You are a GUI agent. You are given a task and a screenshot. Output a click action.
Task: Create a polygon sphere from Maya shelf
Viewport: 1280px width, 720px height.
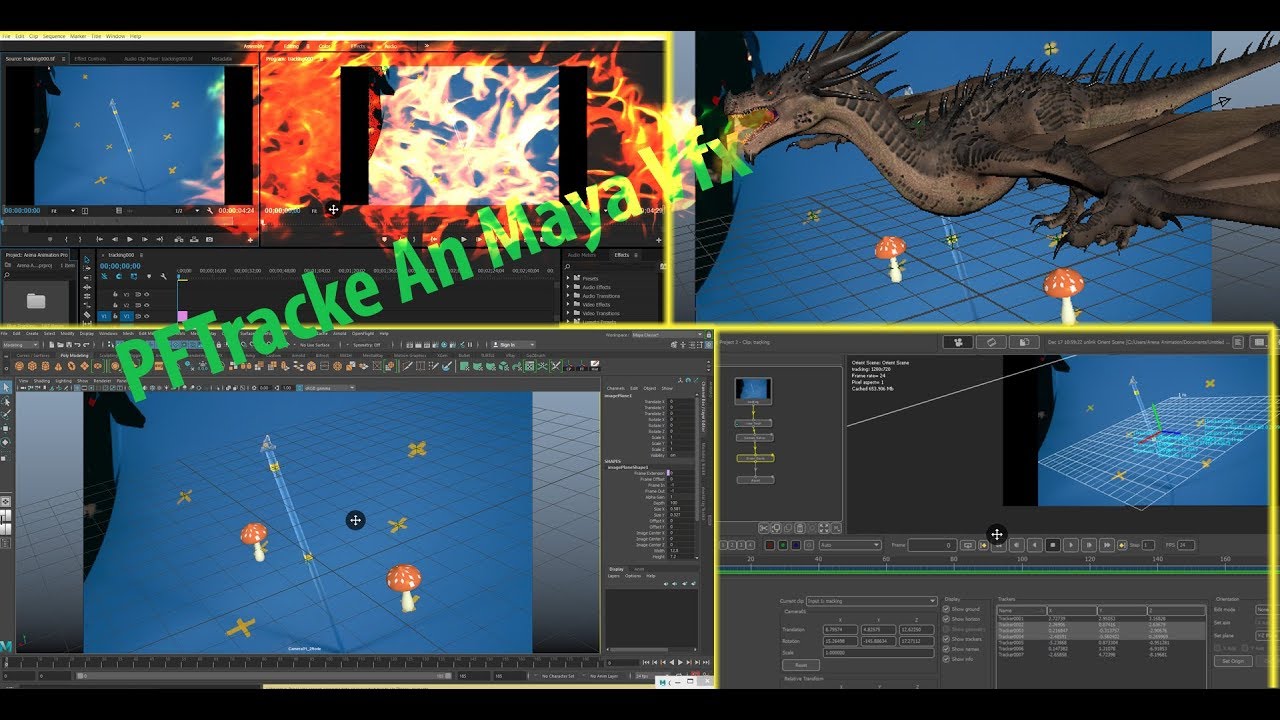tap(19, 366)
